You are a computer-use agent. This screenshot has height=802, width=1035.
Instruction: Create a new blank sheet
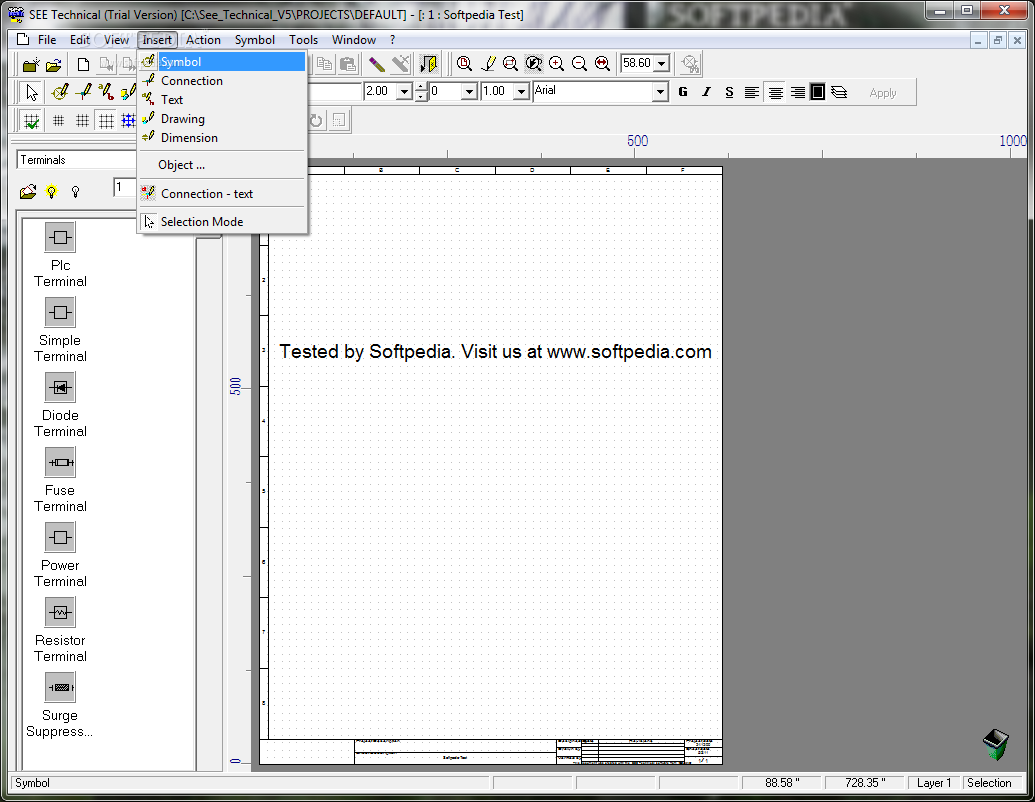tap(83, 64)
